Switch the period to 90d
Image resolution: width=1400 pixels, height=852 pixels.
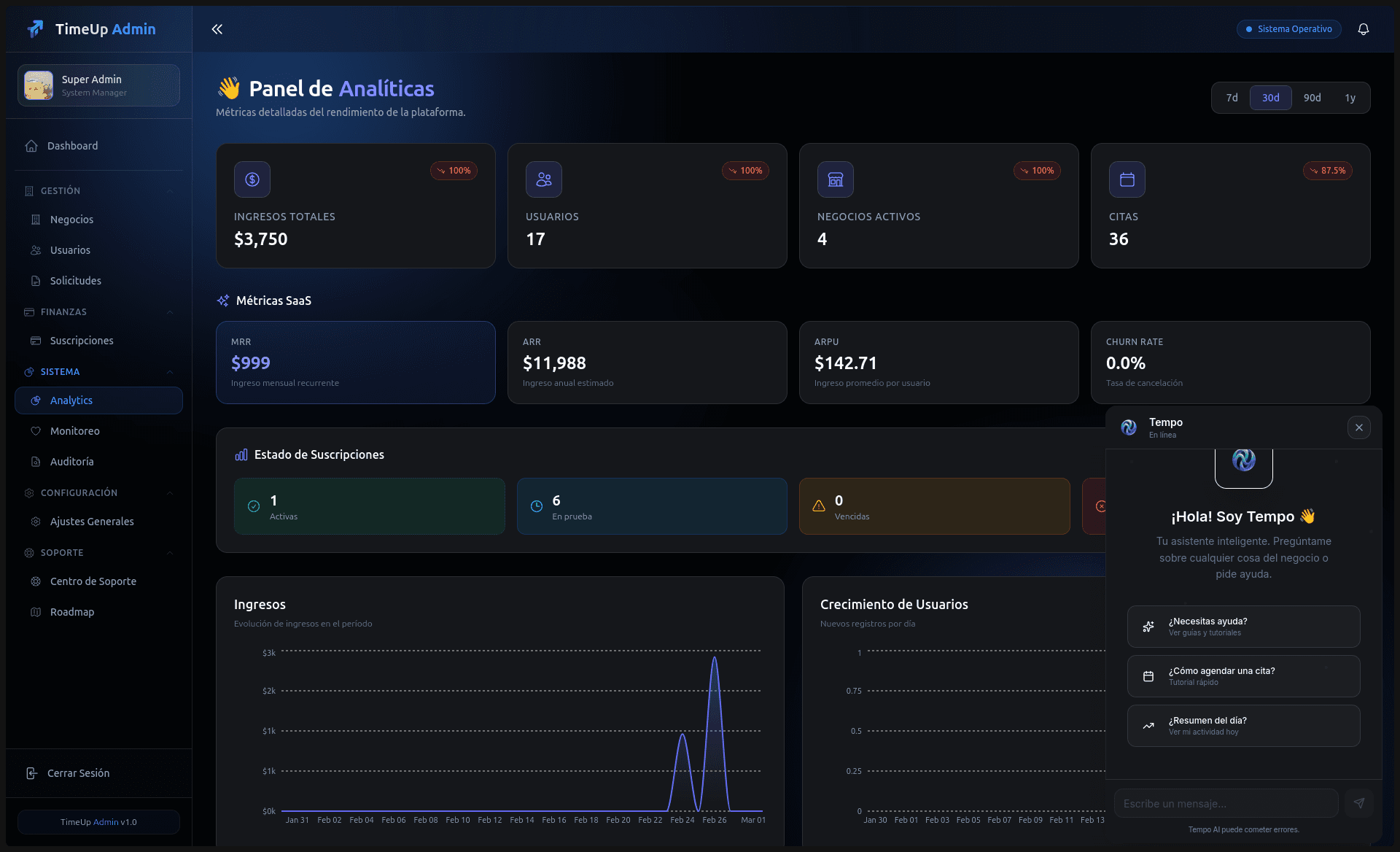pos(1312,98)
